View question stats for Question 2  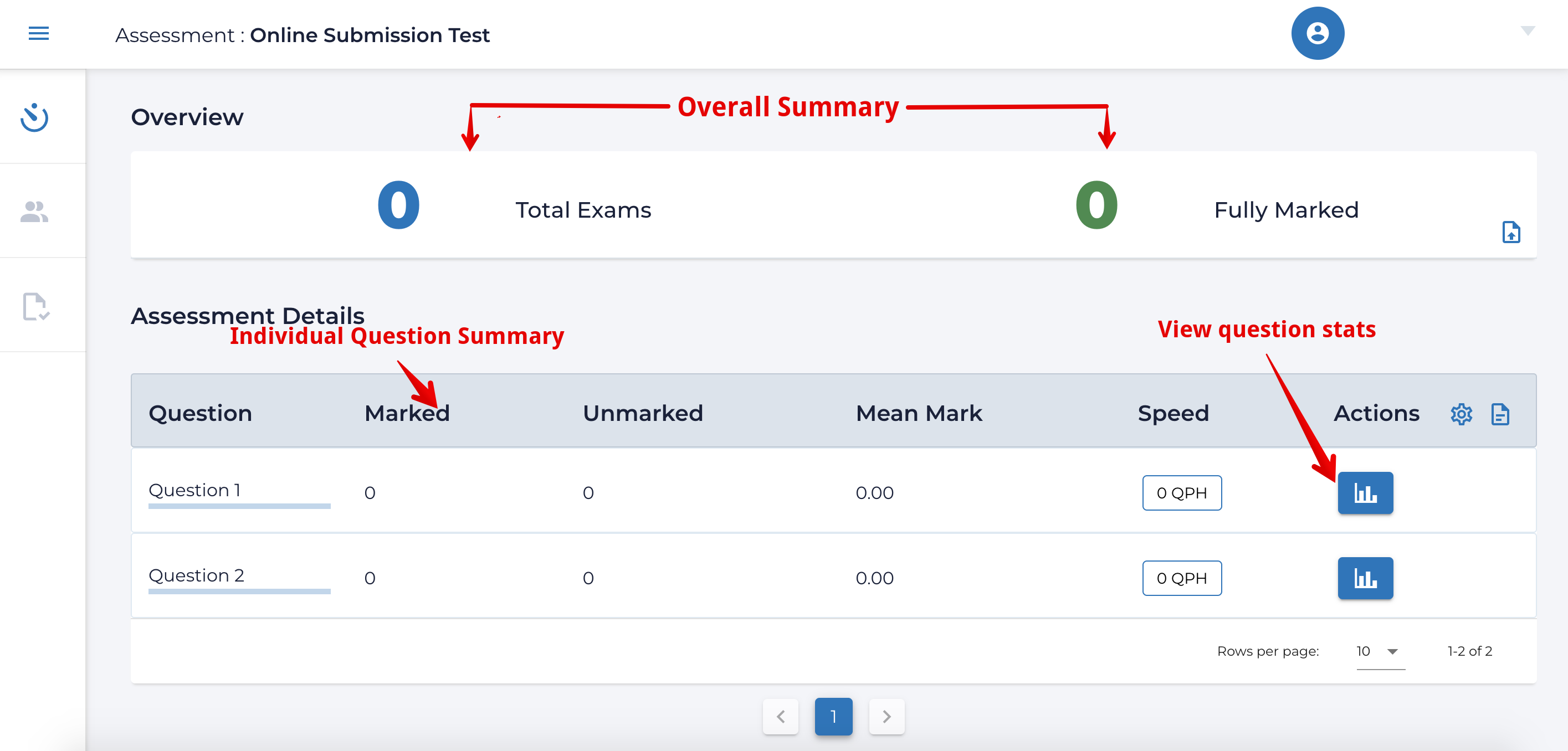1365,578
